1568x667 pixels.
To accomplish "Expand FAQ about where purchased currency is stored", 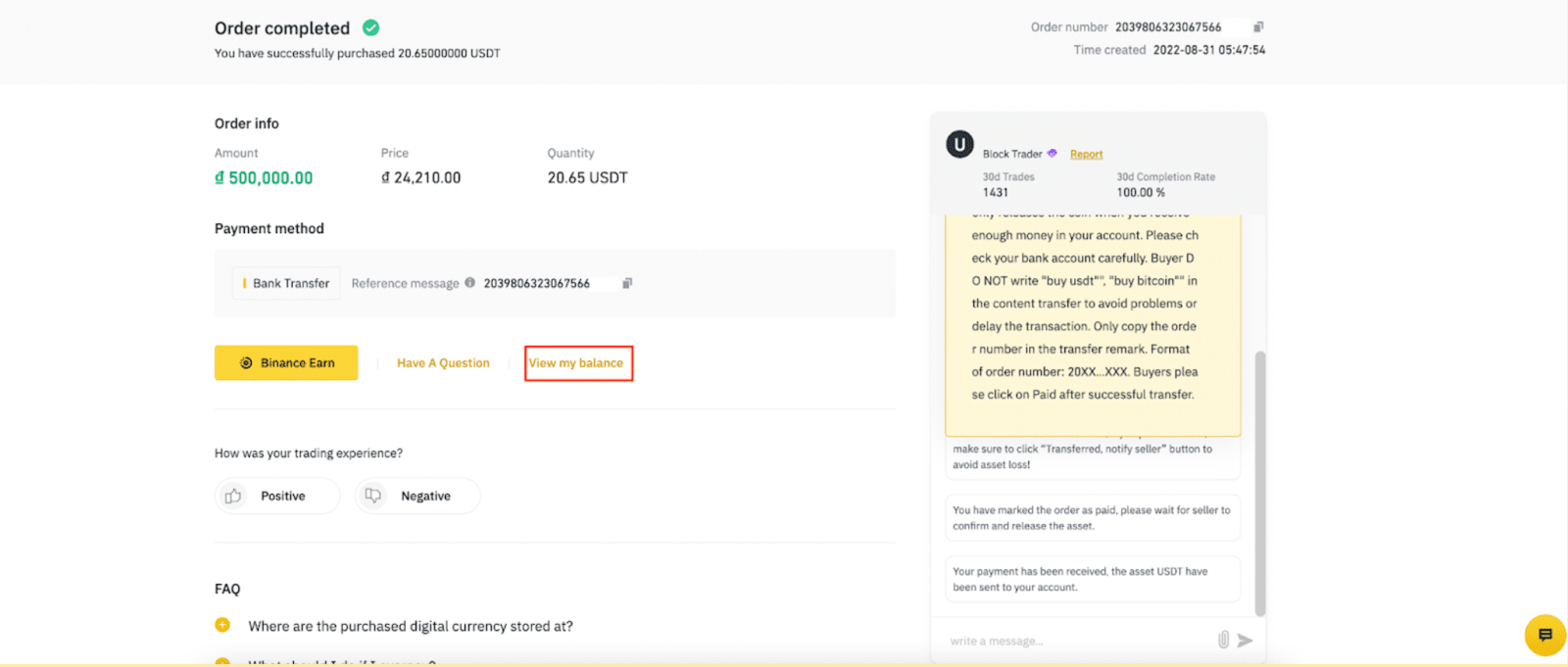I will coord(410,626).
